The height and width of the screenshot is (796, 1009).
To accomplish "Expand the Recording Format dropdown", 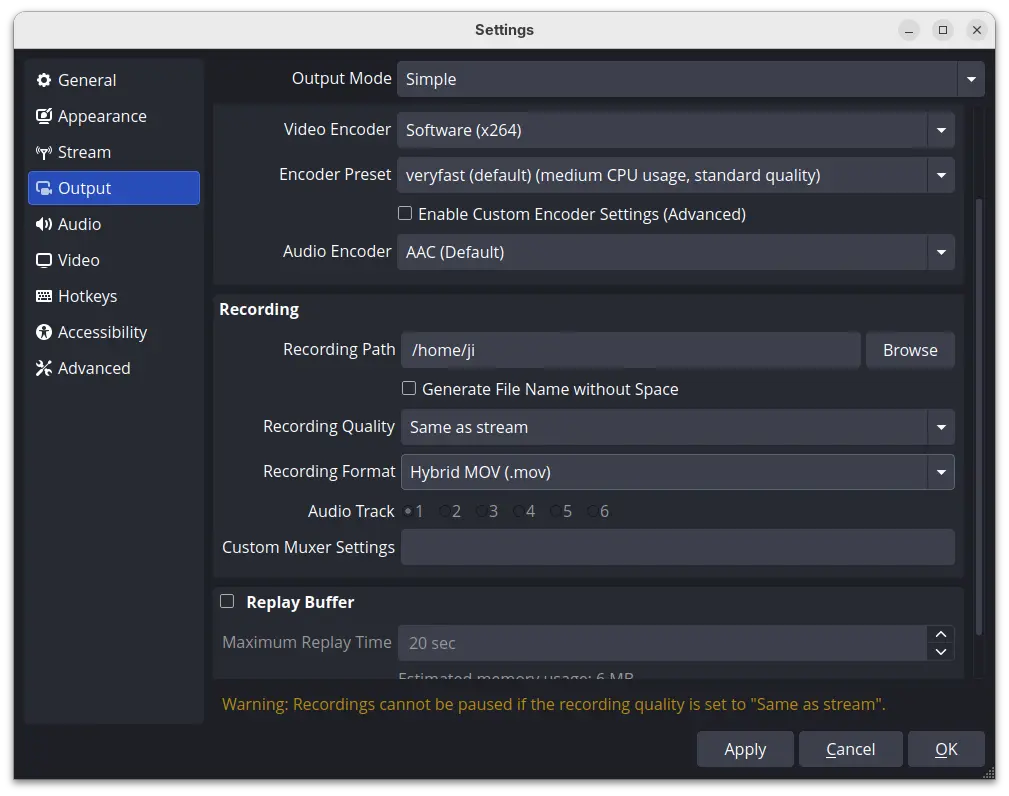I will (x=678, y=472).
